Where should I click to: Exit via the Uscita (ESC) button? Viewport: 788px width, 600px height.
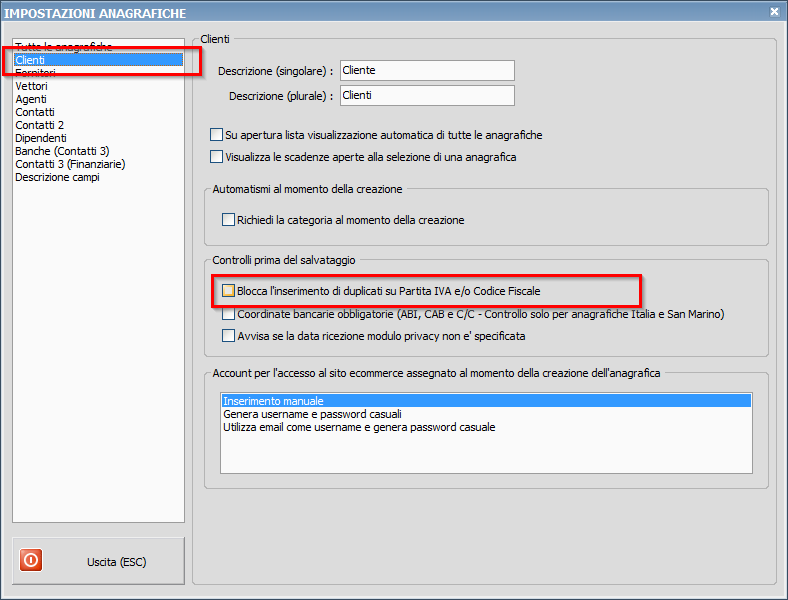[x=98, y=561]
